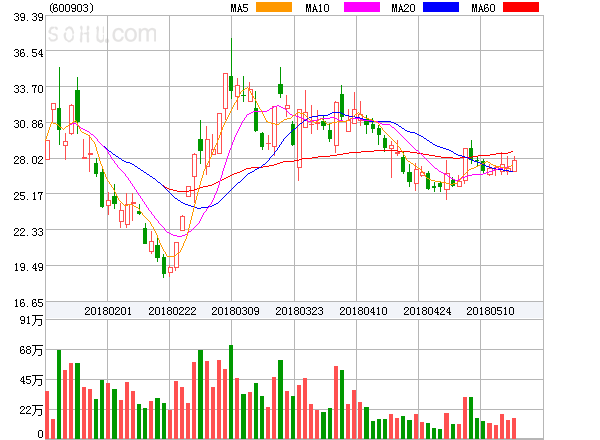600x440 pixels.
Task: Click the 20180410 date label
Action: coord(363,311)
